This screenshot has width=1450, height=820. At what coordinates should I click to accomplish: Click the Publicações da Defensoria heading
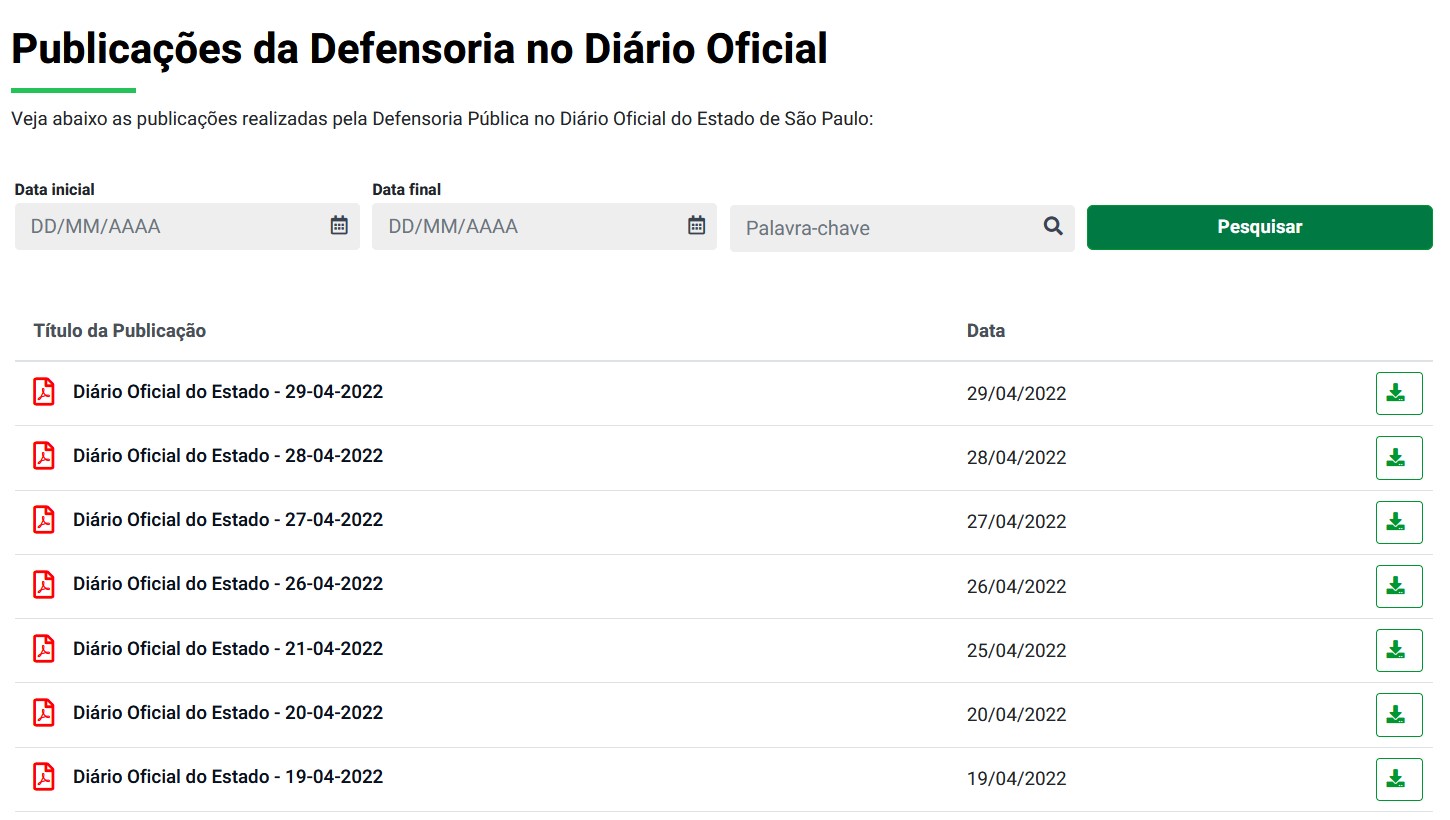coord(420,49)
